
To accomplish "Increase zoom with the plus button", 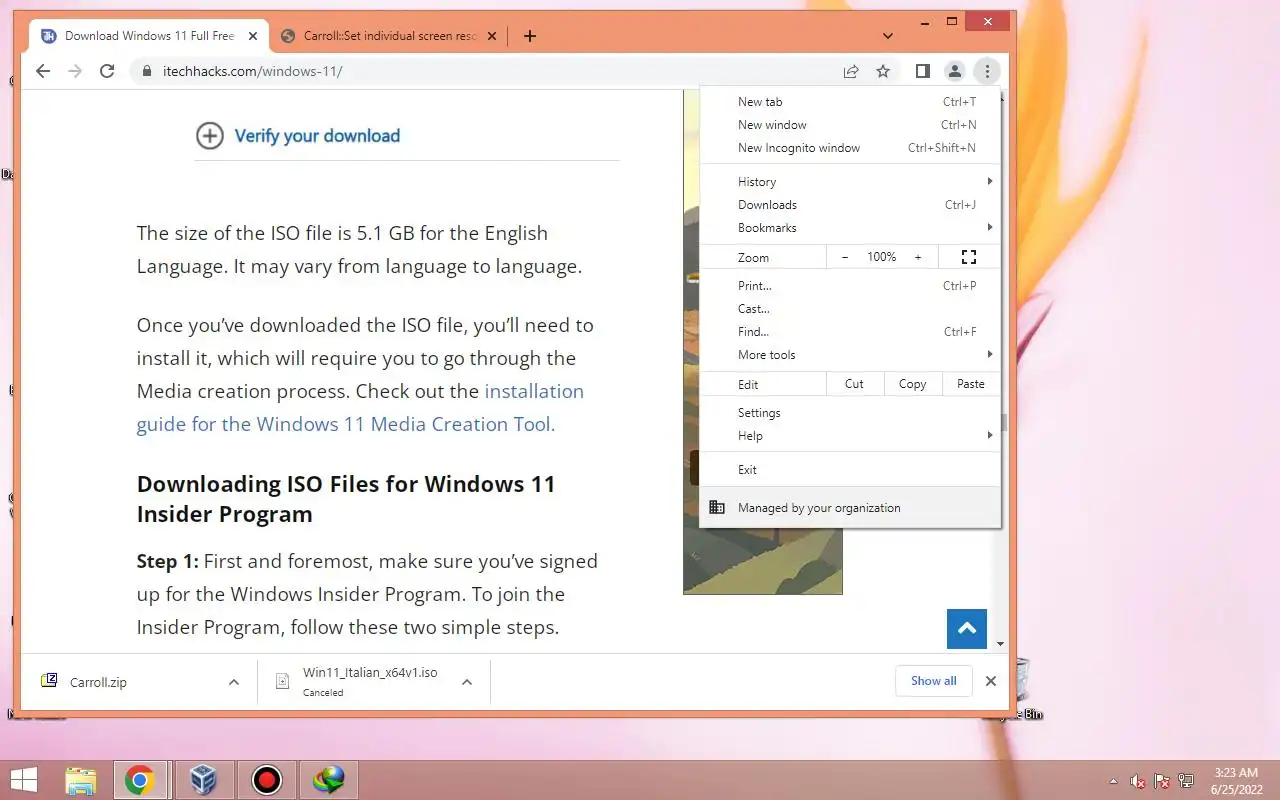I will (918, 257).
